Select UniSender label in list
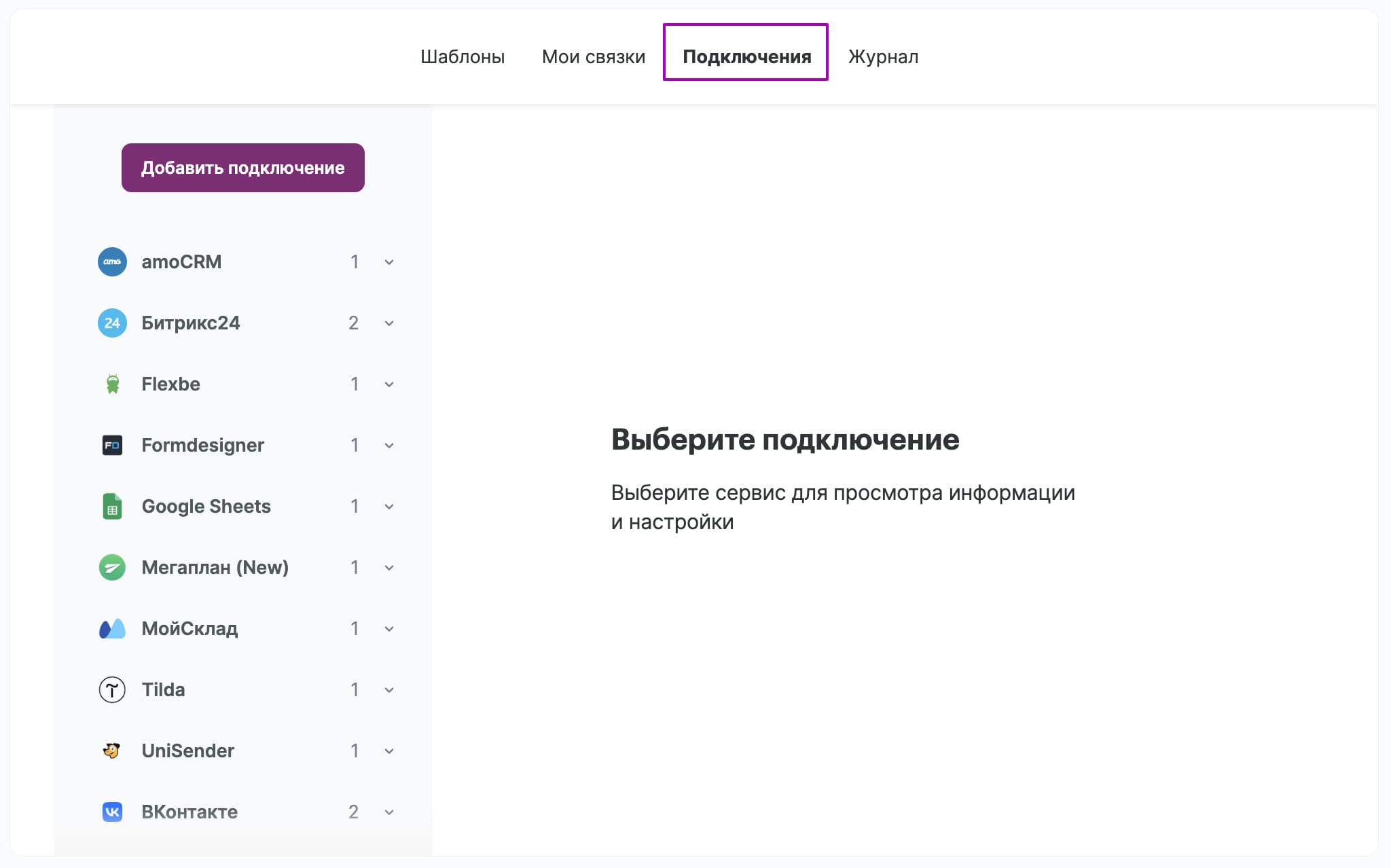1391x868 pixels. (187, 751)
